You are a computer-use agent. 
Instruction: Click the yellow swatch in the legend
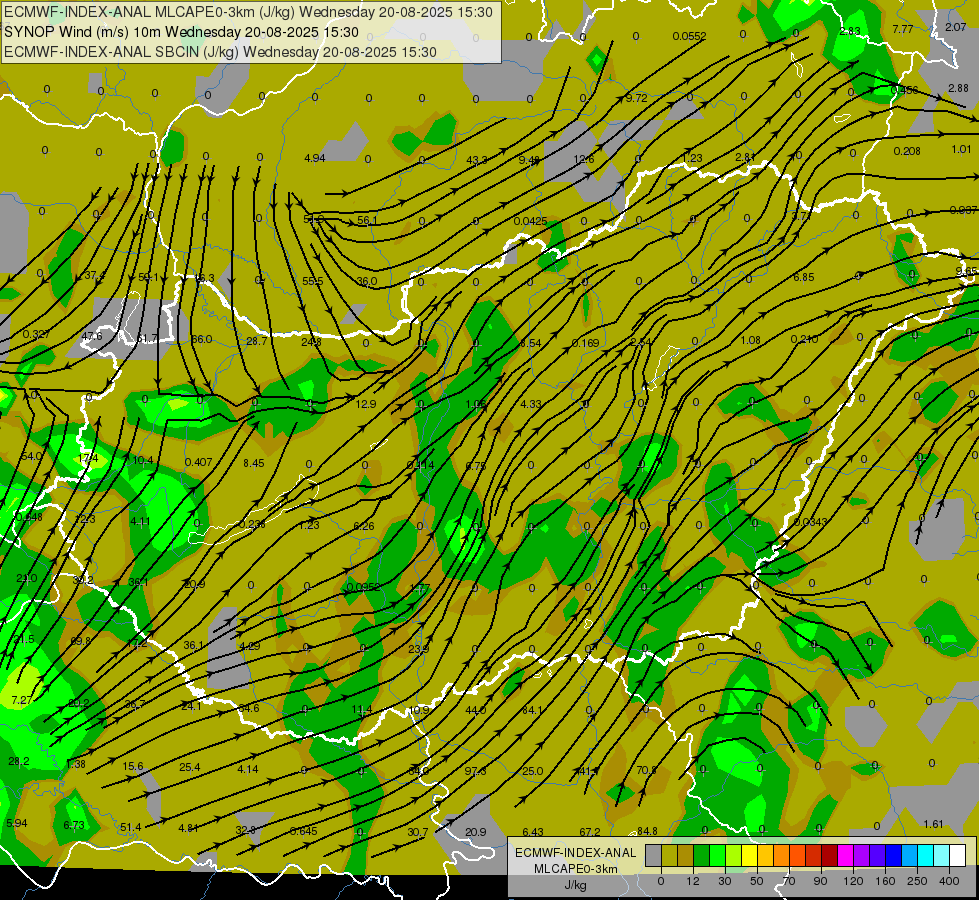[750, 855]
